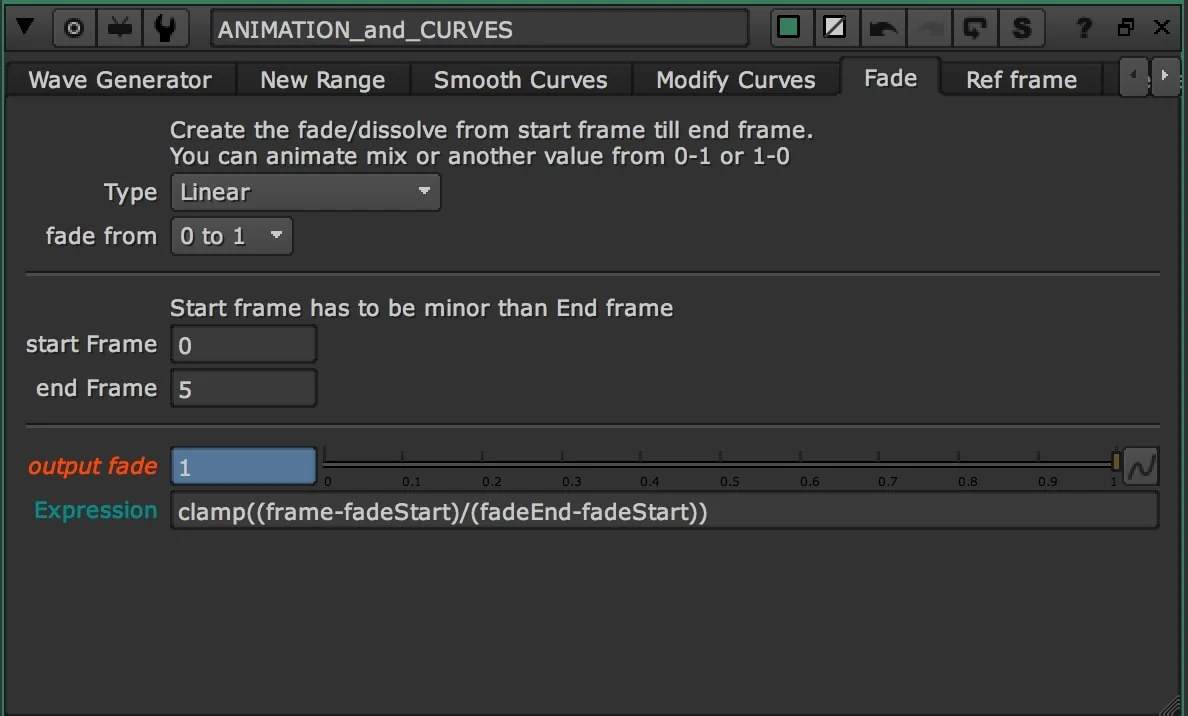Image resolution: width=1188 pixels, height=716 pixels.
Task: Open the S presets icon
Action: pos(1021,28)
